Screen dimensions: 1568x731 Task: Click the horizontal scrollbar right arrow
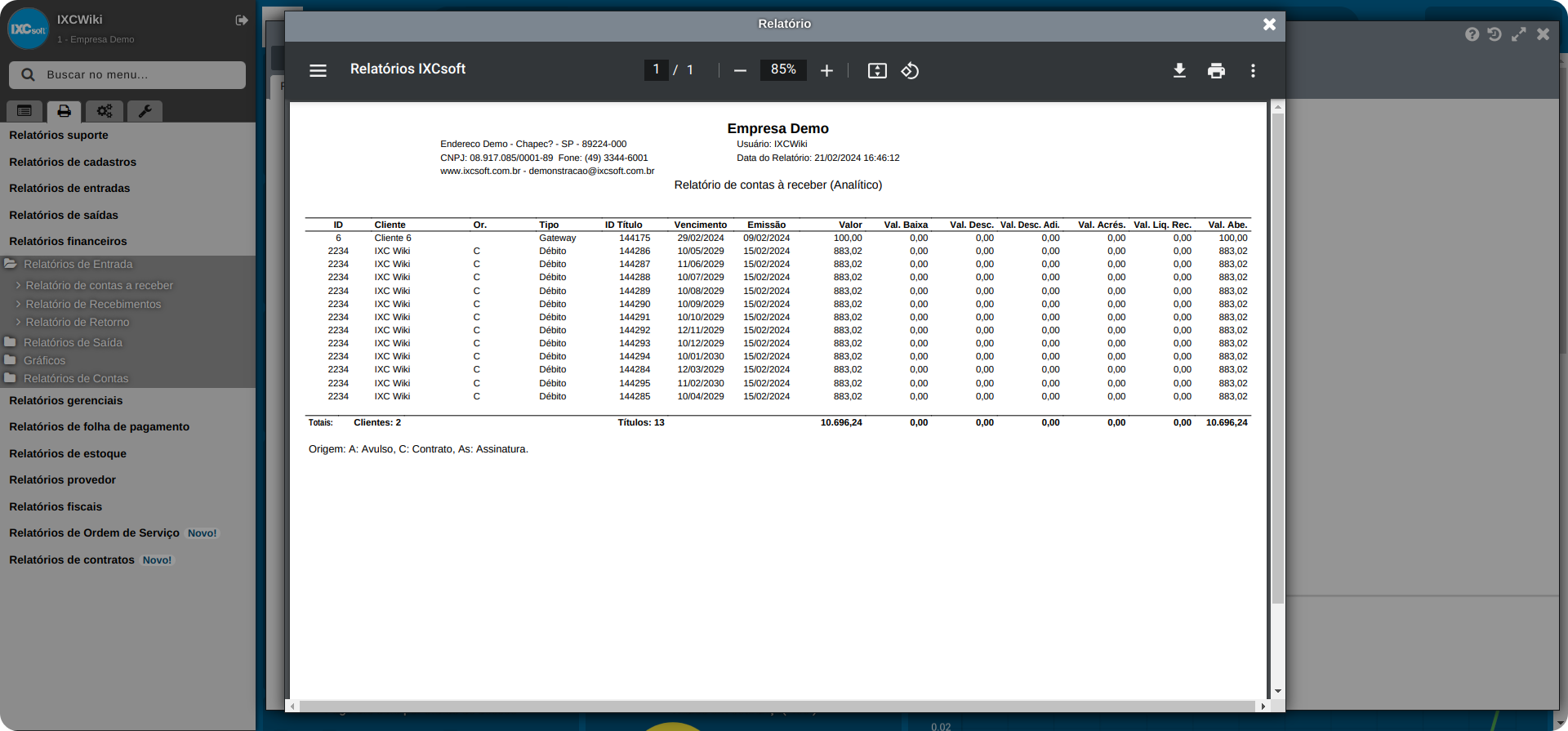click(x=1263, y=706)
